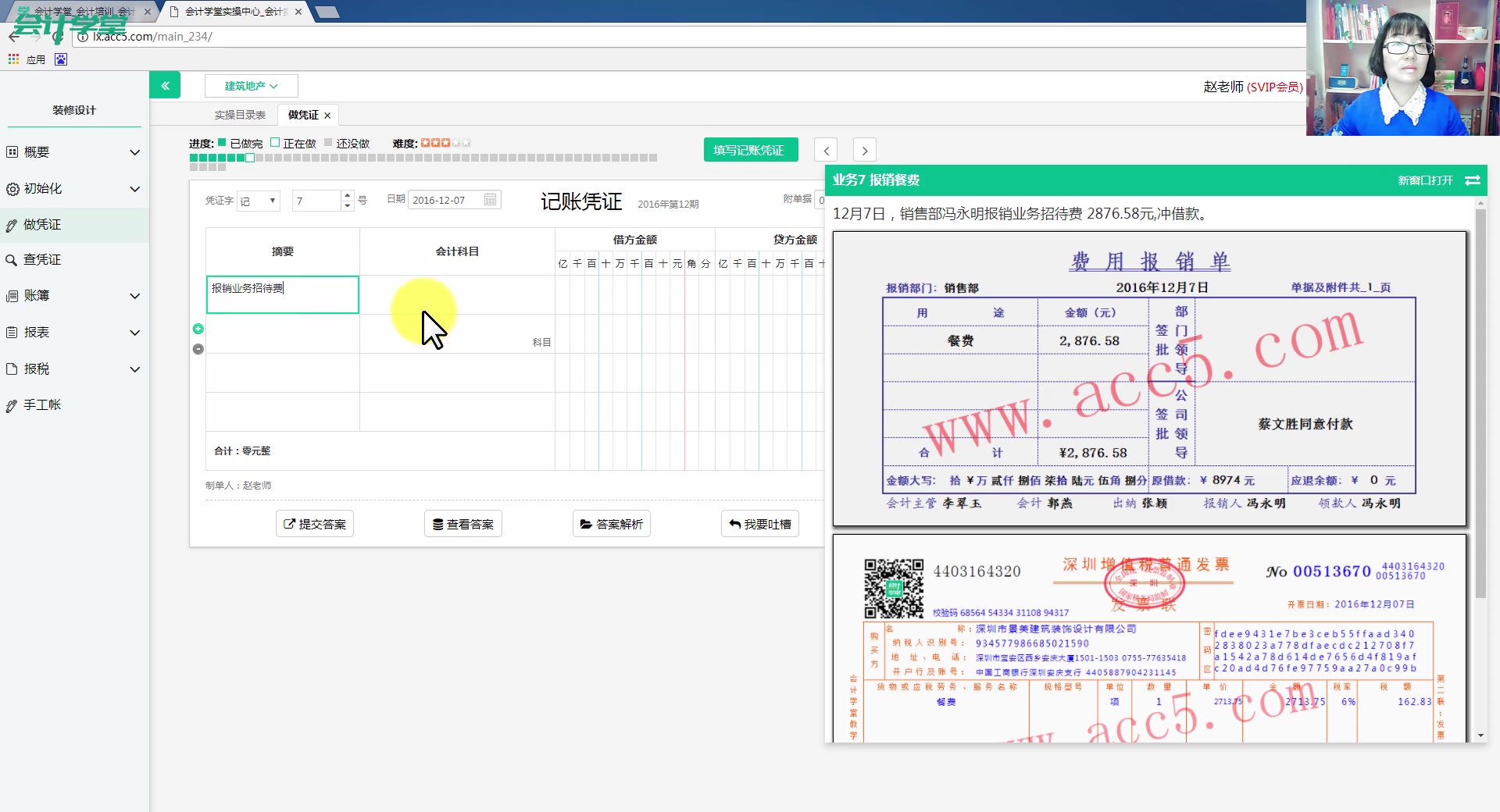Click the minus icon to remove a row
Image resolution: width=1500 pixels, height=812 pixels.
198,349
